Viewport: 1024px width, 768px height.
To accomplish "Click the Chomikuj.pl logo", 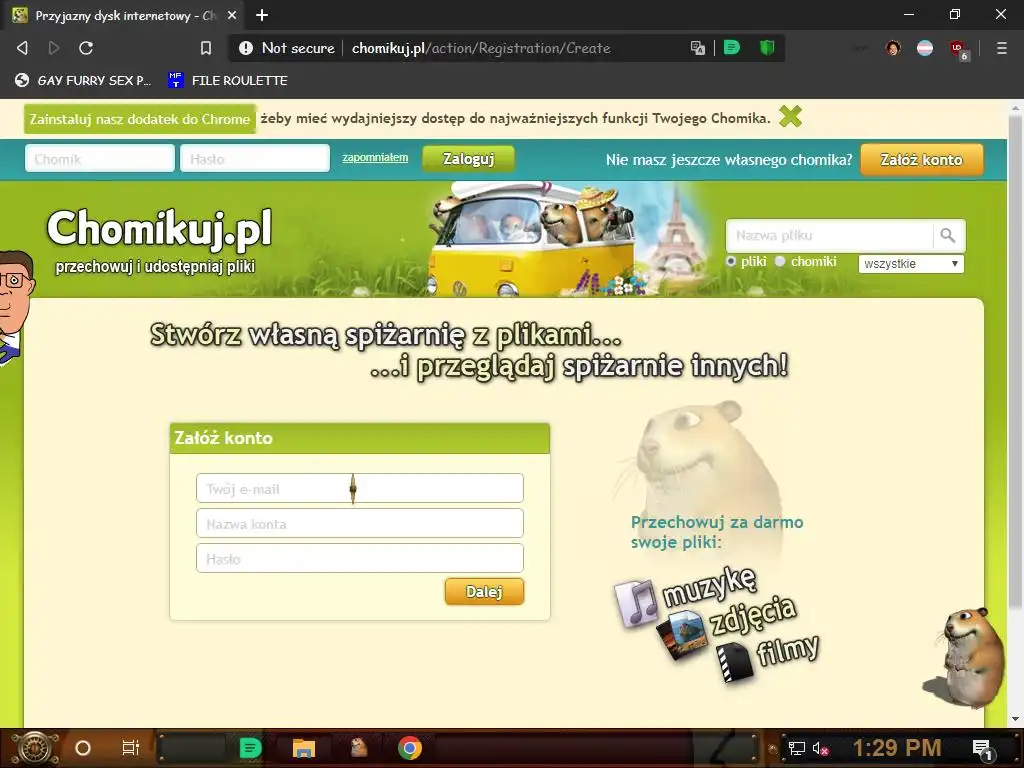I will pos(159,229).
